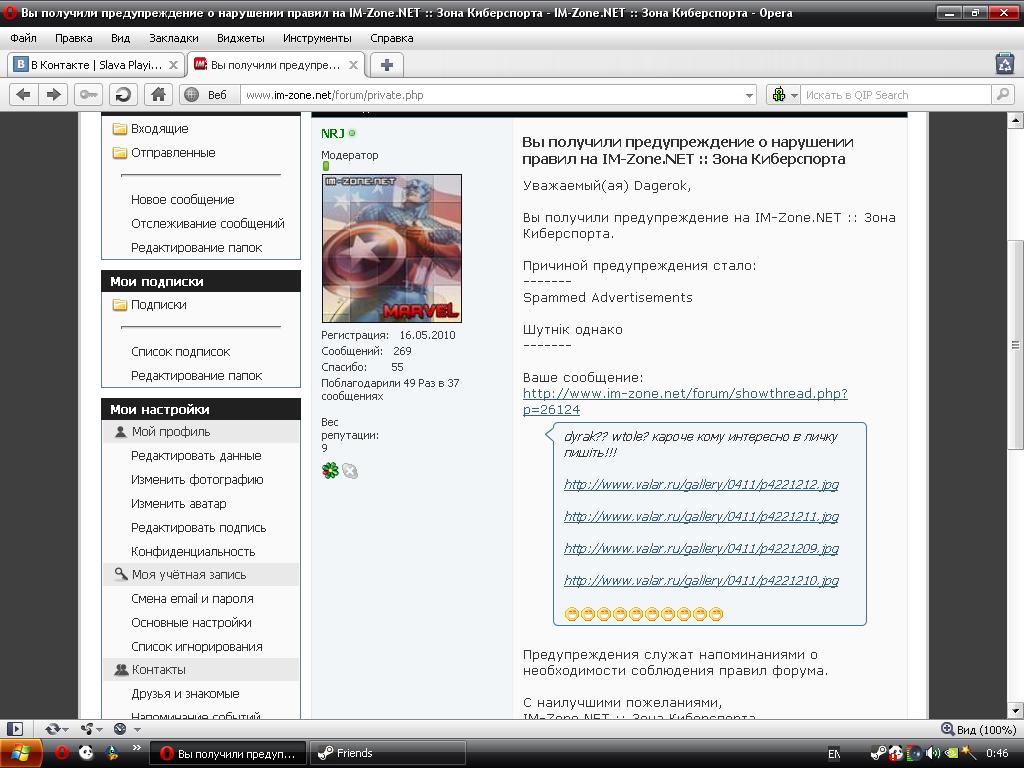
Task: Click the search magnifier icon
Action: tap(1002, 95)
